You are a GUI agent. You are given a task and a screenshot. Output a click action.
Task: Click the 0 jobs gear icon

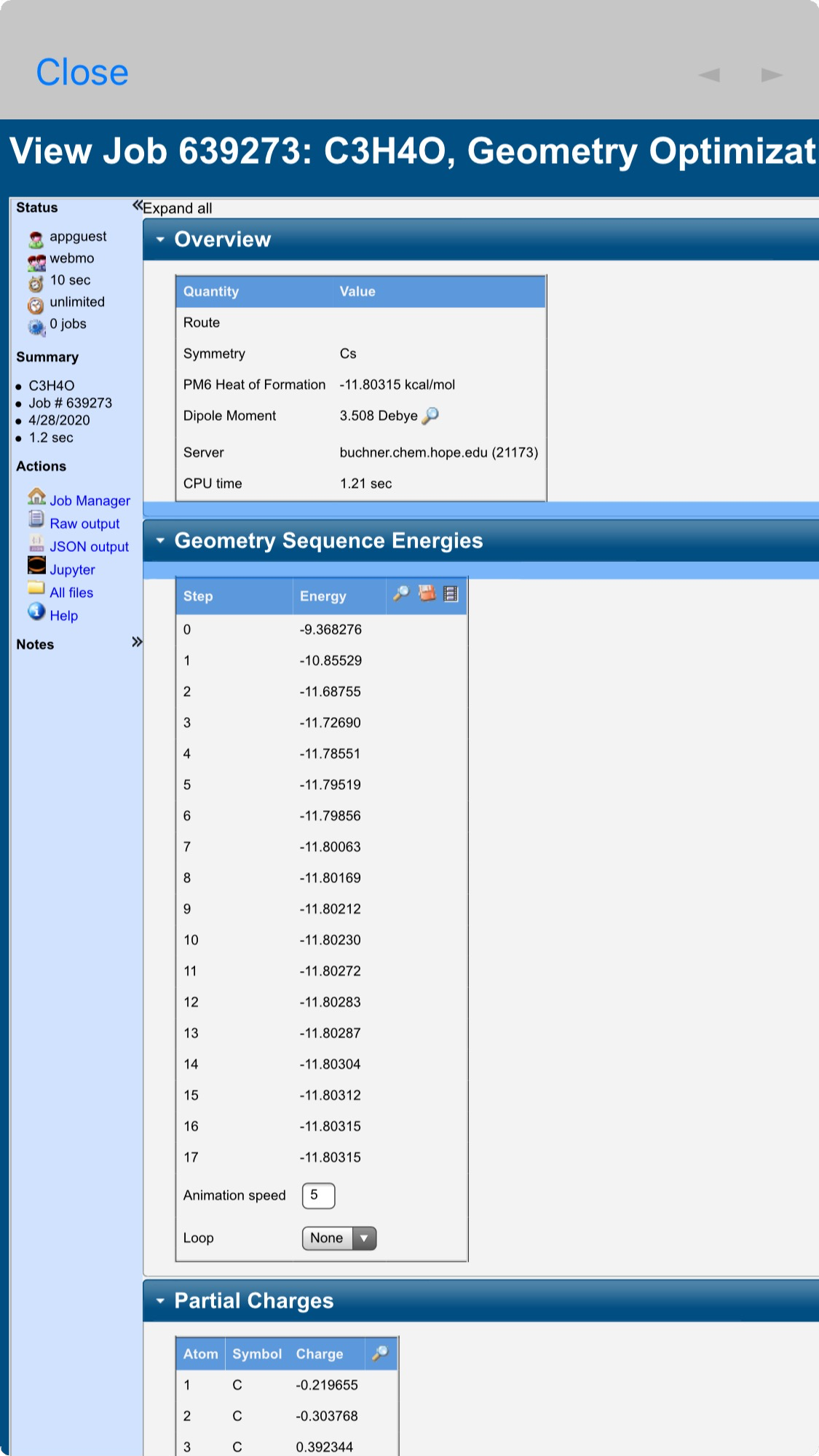pos(36,328)
